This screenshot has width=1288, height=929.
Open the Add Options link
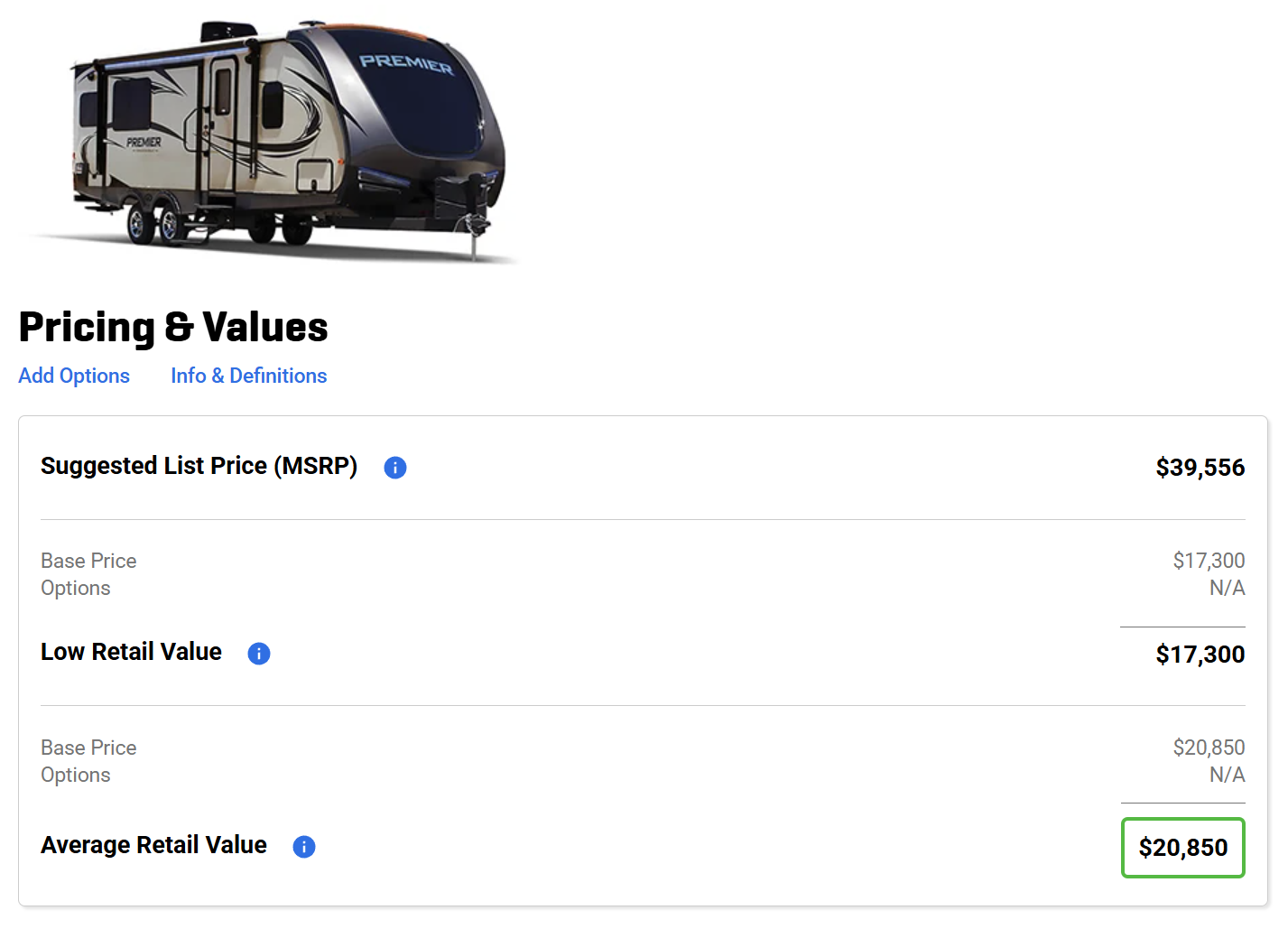(x=74, y=376)
